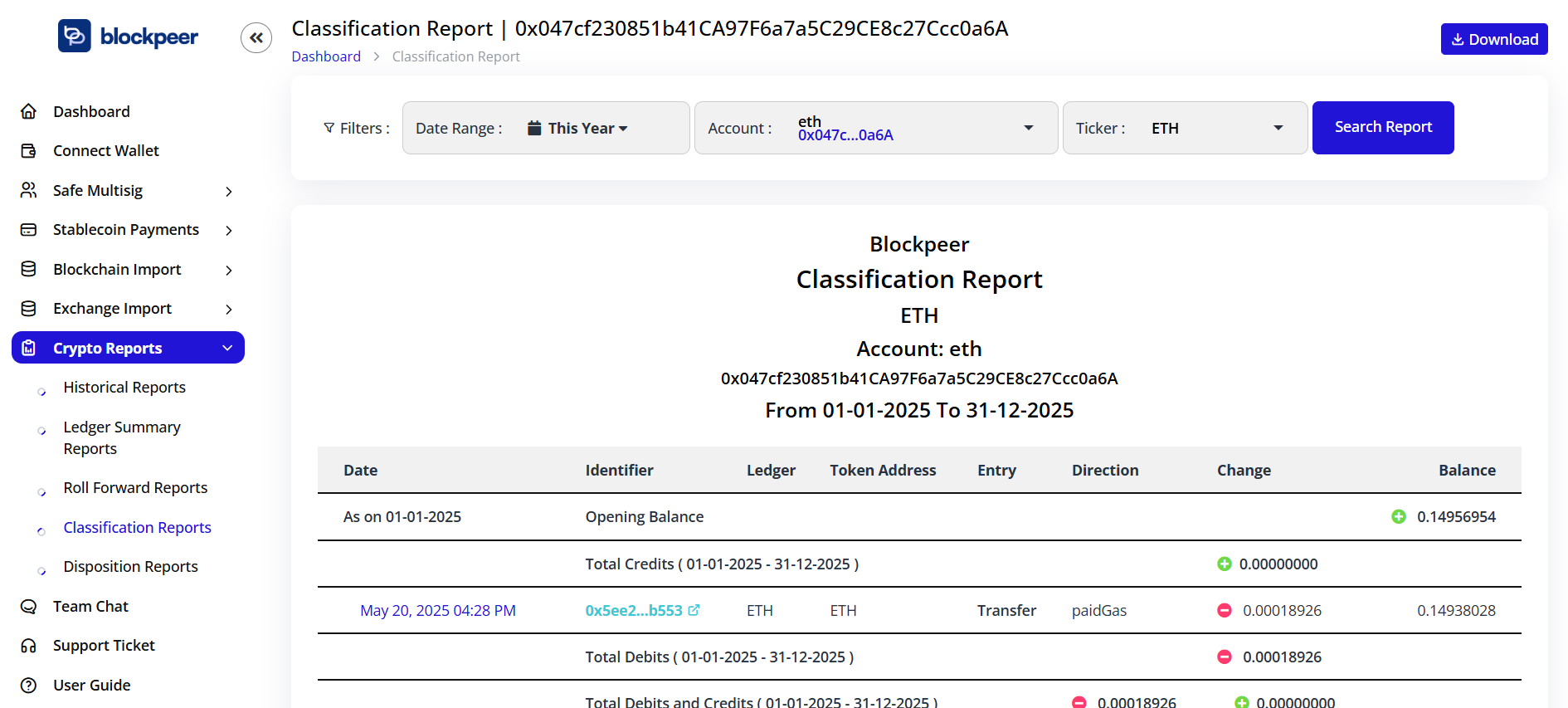Download the classification report
This screenshot has width=1568, height=708.
pos(1493,39)
